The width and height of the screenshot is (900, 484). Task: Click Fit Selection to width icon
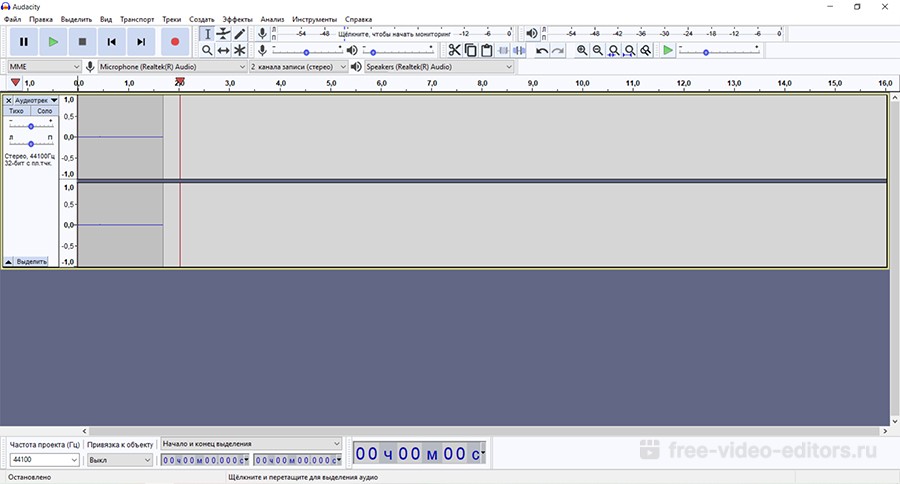tap(614, 51)
